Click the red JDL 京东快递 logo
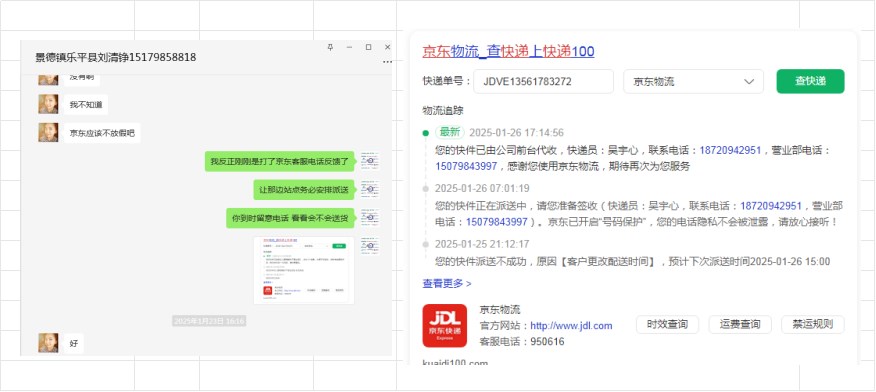 [x=445, y=326]
